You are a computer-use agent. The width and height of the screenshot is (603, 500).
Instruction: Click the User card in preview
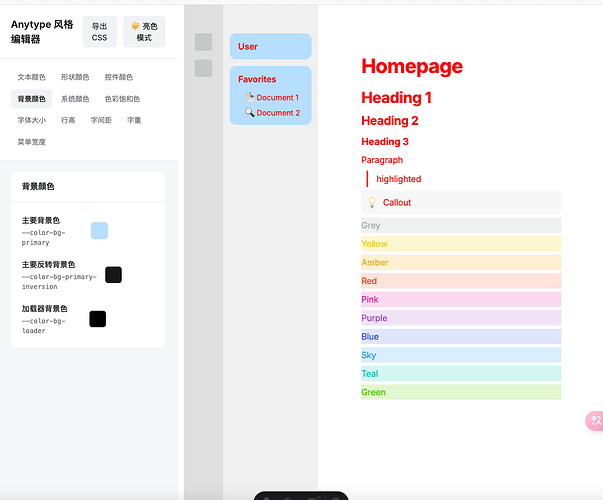click(x=271, y=46)
